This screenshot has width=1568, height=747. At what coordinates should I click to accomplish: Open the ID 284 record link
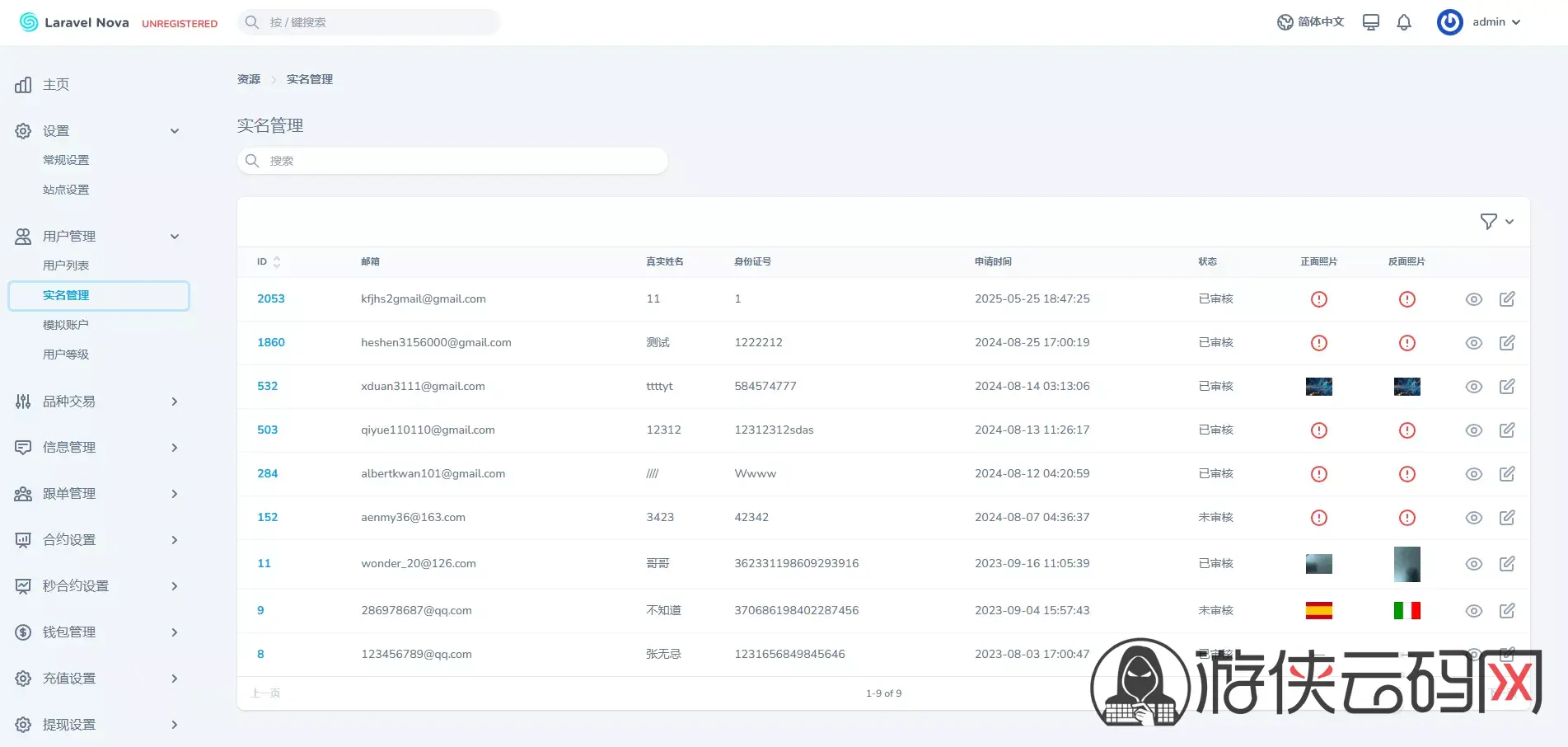pyautogui.click(x=267, y=474)
